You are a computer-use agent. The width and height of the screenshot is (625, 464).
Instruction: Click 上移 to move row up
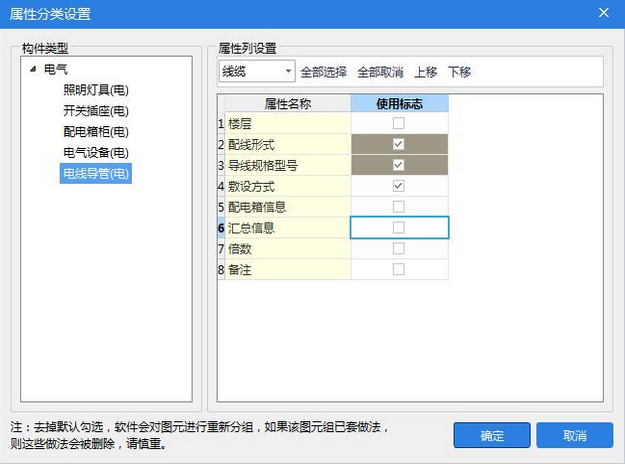pyautogui.click(x=425, y=72)
